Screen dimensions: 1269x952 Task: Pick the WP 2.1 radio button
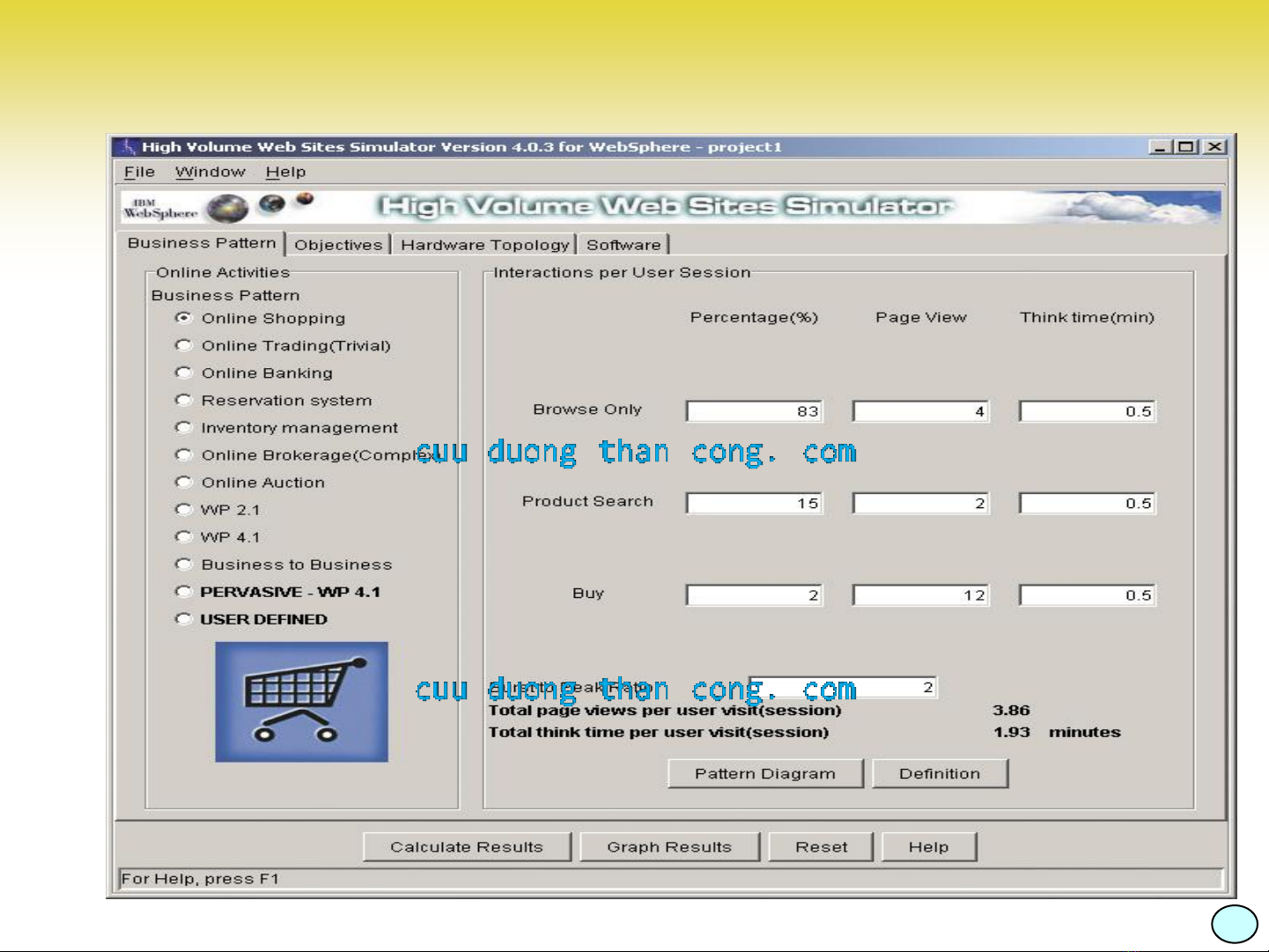point(183,509)
